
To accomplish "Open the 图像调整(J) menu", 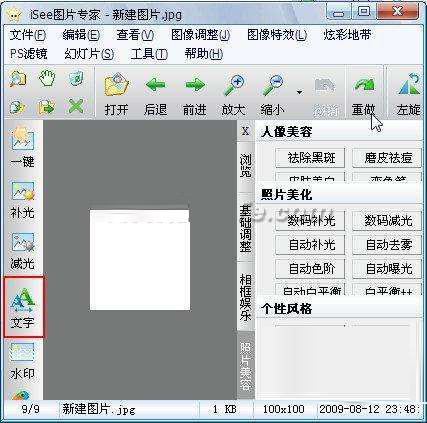I will pos(200,35).
